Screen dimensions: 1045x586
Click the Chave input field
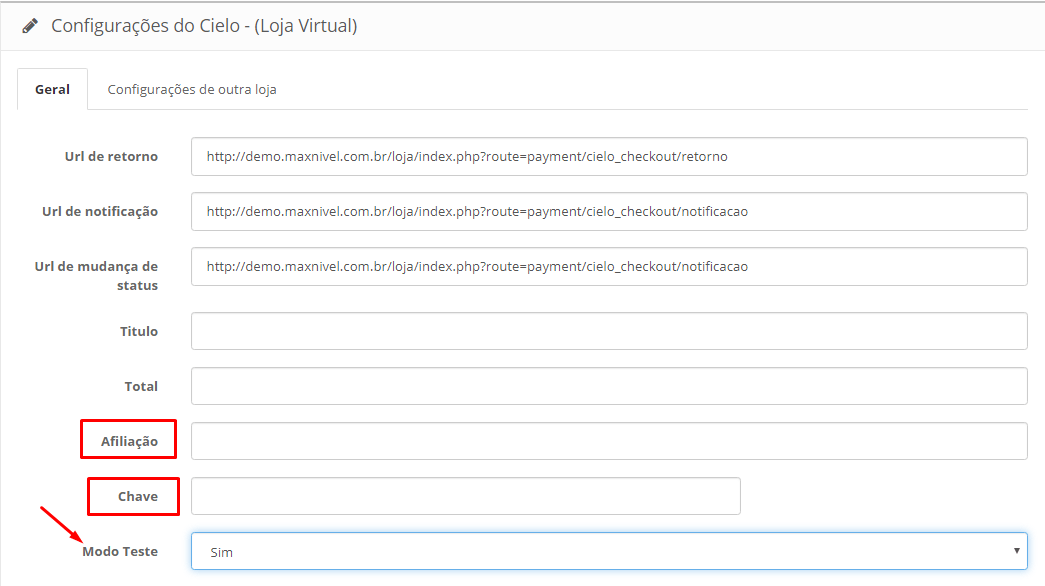(465, 496)
